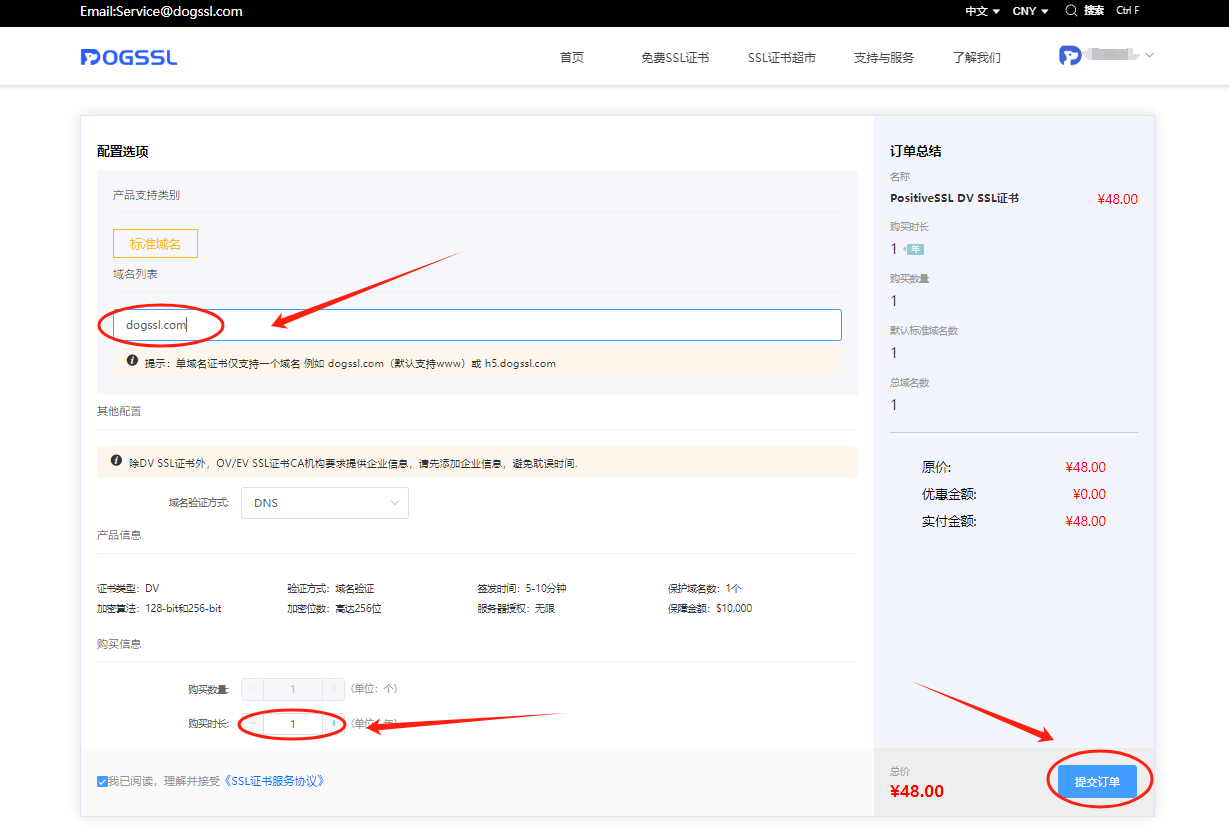
Task: Click the info icon beside the single-domain hint
Action: [x=132, y=361]
